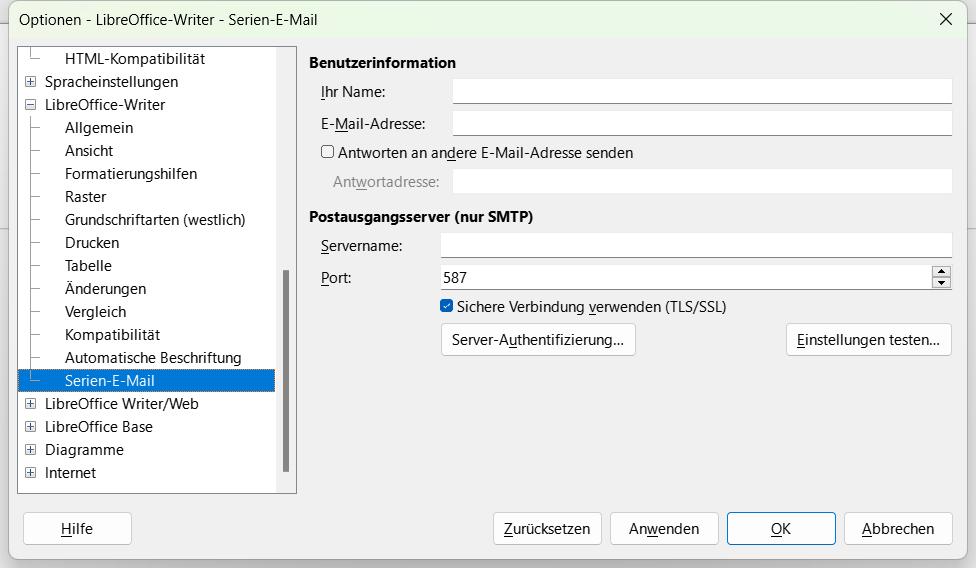976x568 pixels.
Task: Select Automatische Beschriftung entry
Action: coord(152,358)
